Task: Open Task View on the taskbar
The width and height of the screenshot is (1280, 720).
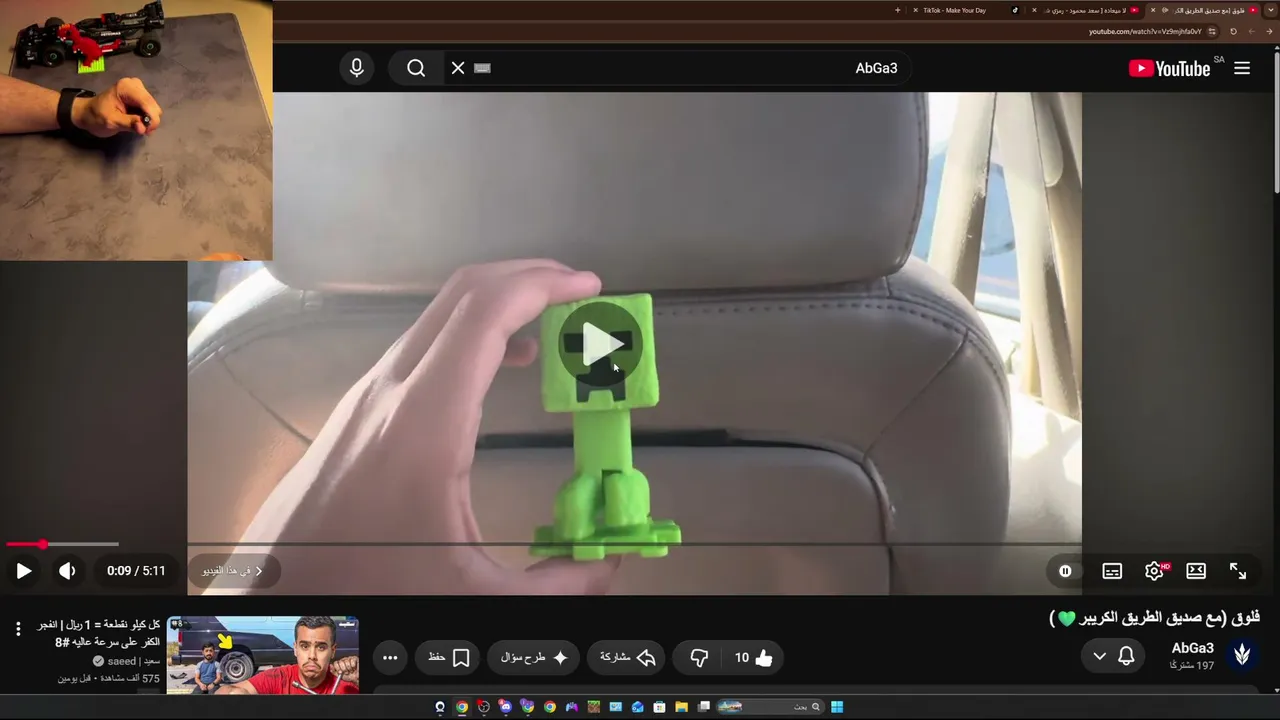Action: [x=704, y=707]
